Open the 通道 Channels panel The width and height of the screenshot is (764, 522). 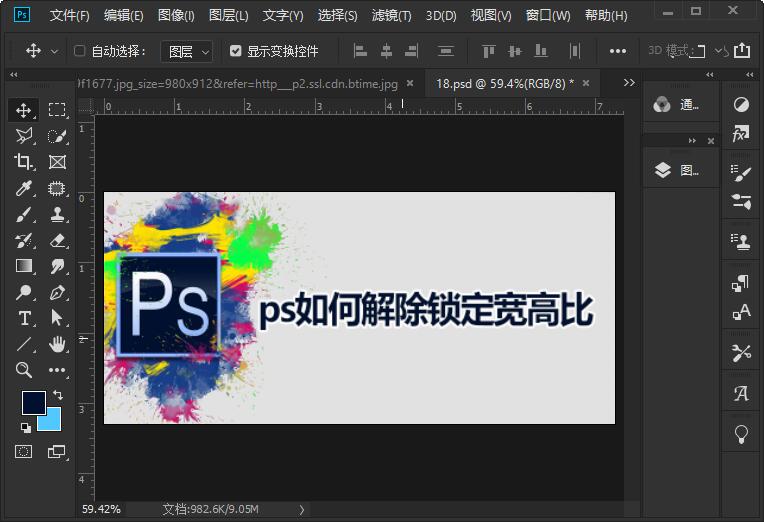pyautogui.click(x=677, y=104)
